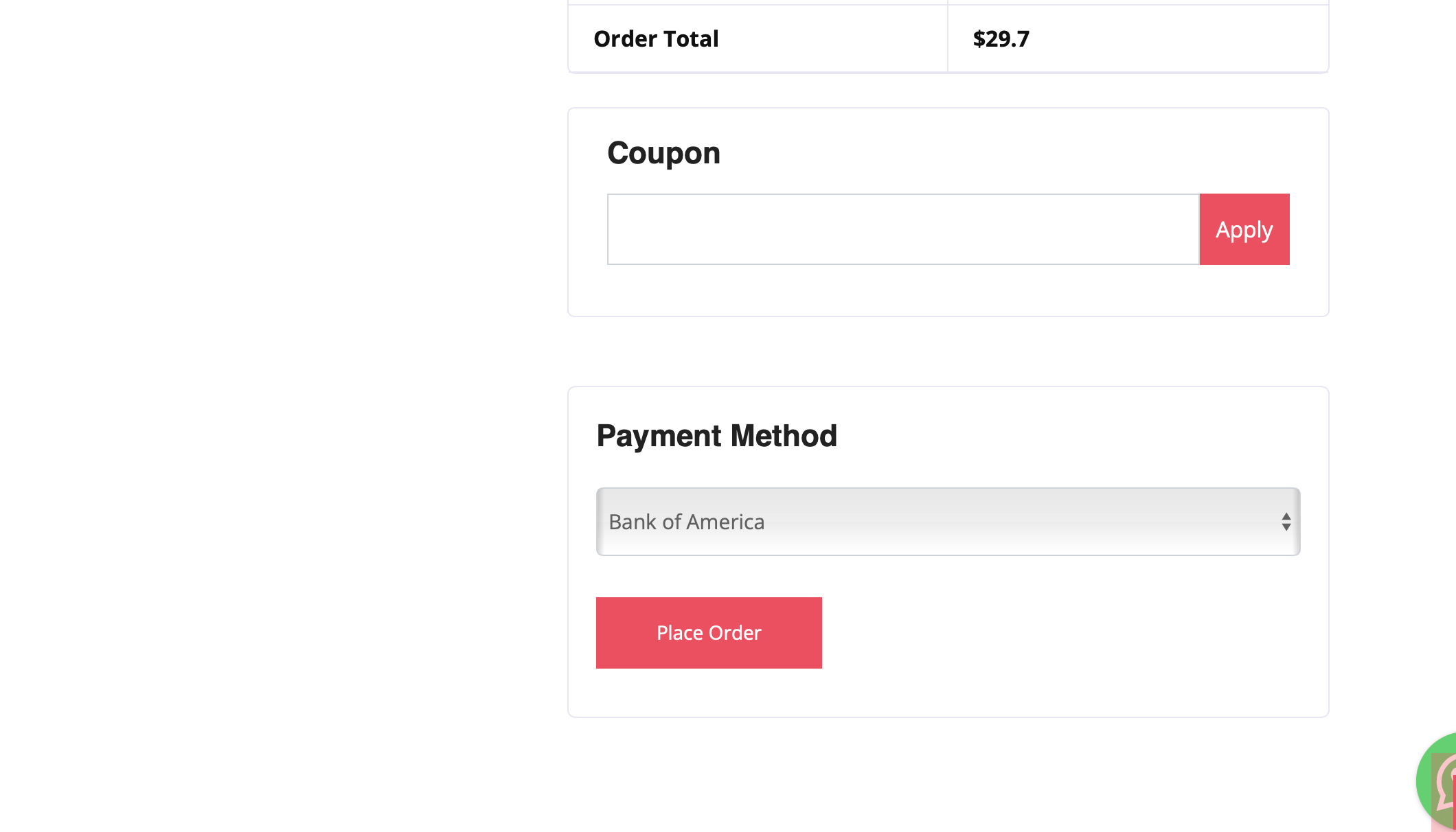Open the green WhatsApp chat bubble
Image resolution: width=1456 pixels, height=832 pixels.
1437,782
